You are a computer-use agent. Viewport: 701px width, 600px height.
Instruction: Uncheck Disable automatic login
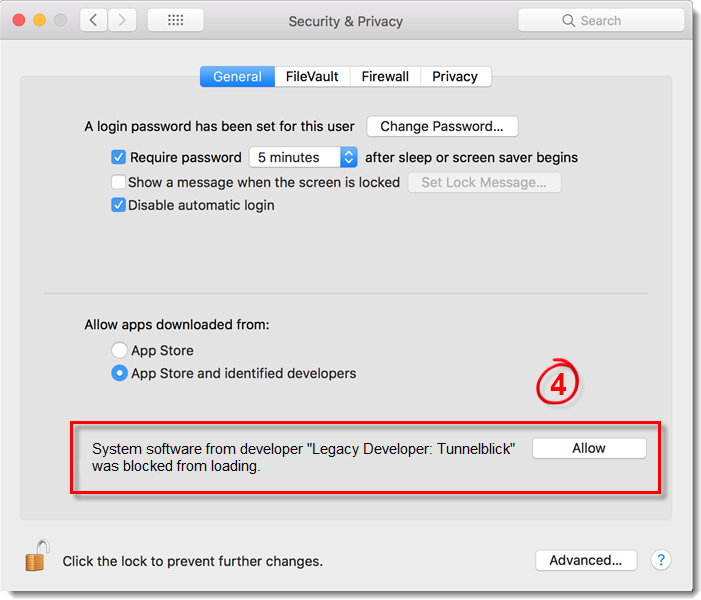118,205
